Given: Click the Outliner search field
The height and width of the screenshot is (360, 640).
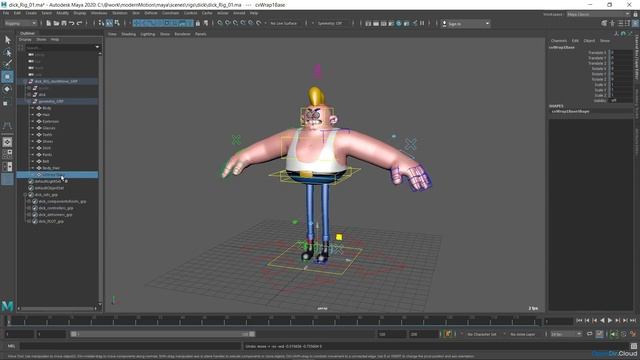Looking at the screenshot, I should (x=60, y=47).
